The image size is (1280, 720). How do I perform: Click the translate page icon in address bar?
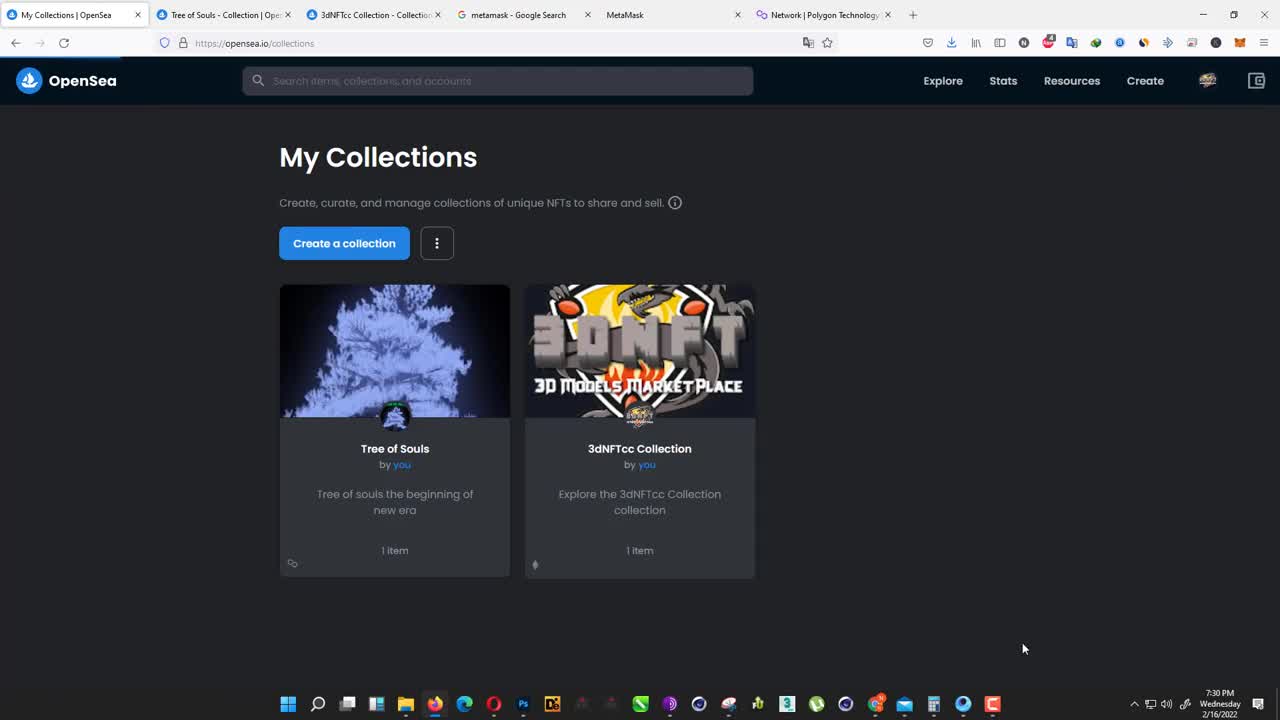point(808,43)
